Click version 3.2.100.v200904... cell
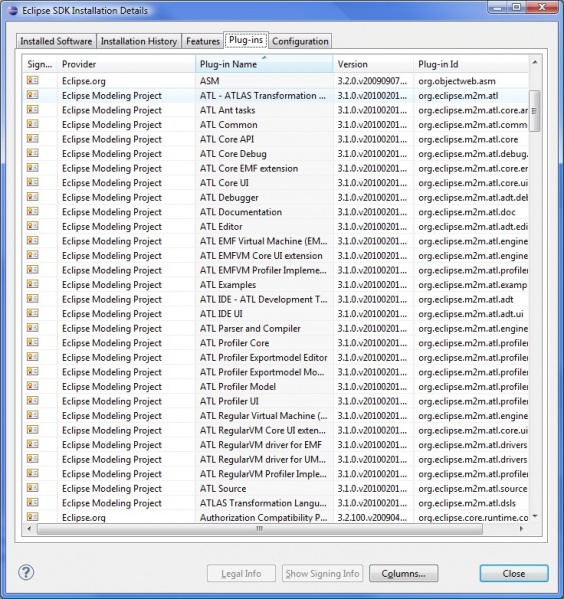The image size is (564, 599). click(x=372, y=517)
